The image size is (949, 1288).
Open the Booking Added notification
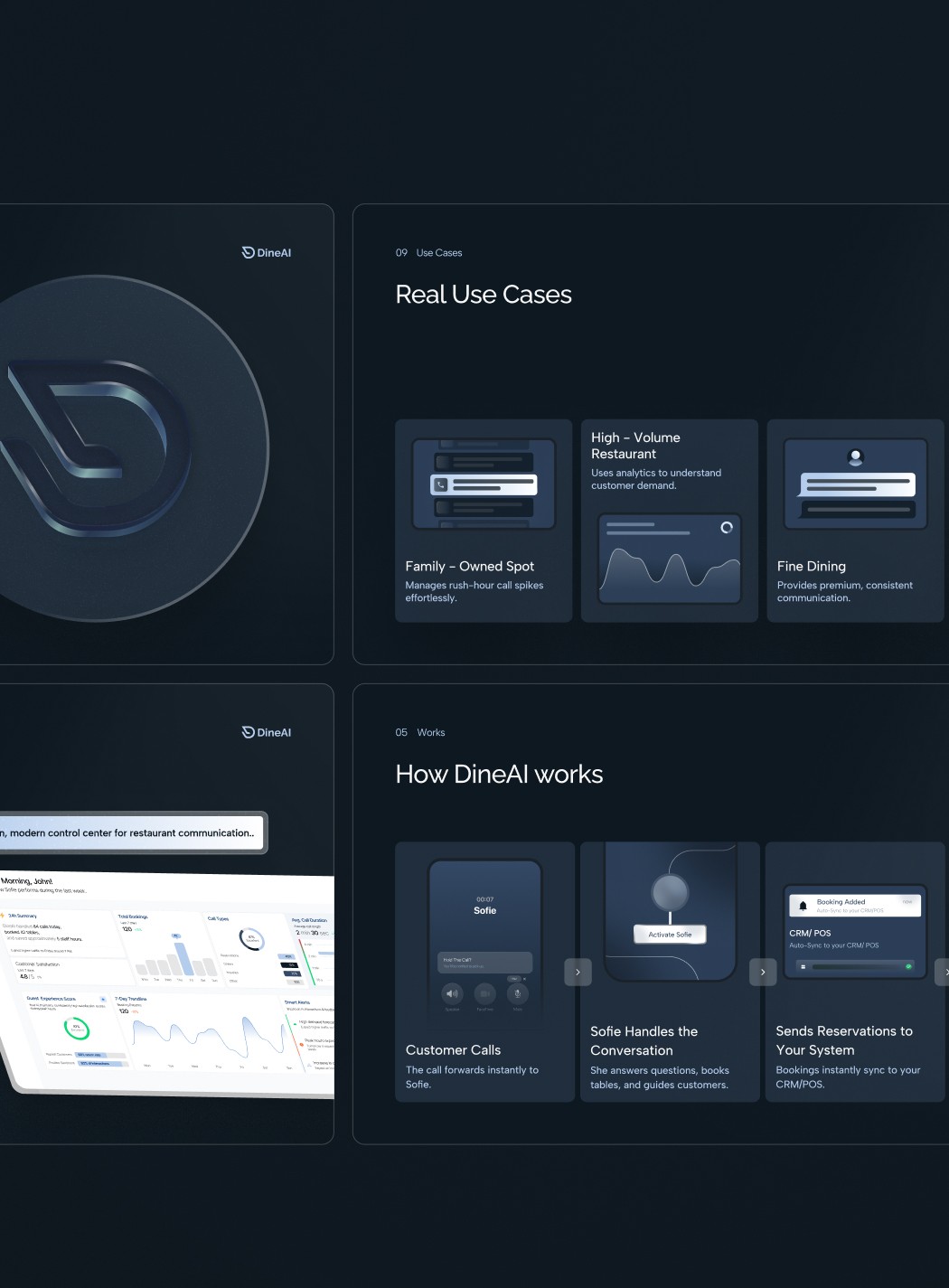click(x=855, y=905)
